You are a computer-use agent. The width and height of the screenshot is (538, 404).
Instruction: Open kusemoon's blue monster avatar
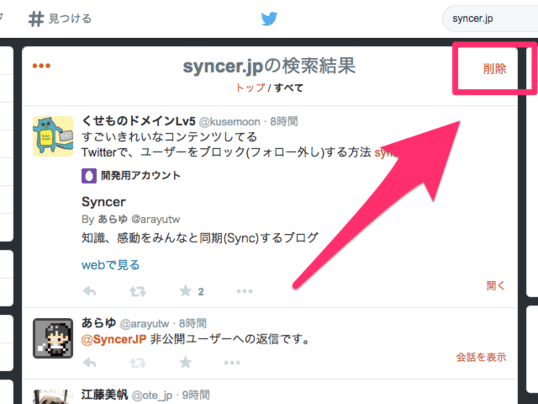tap(53, 136)
